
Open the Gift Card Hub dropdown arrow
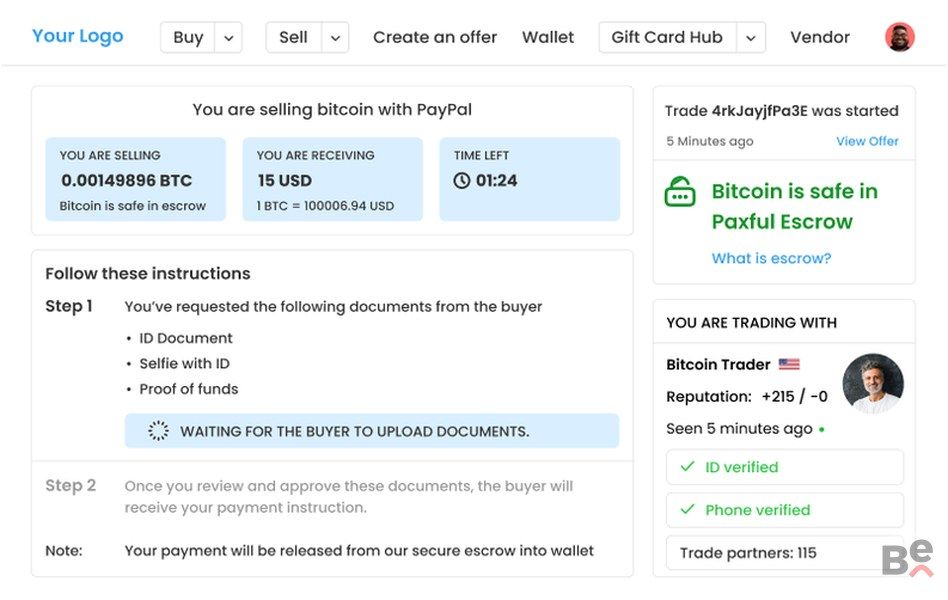(x=750, y=38)
